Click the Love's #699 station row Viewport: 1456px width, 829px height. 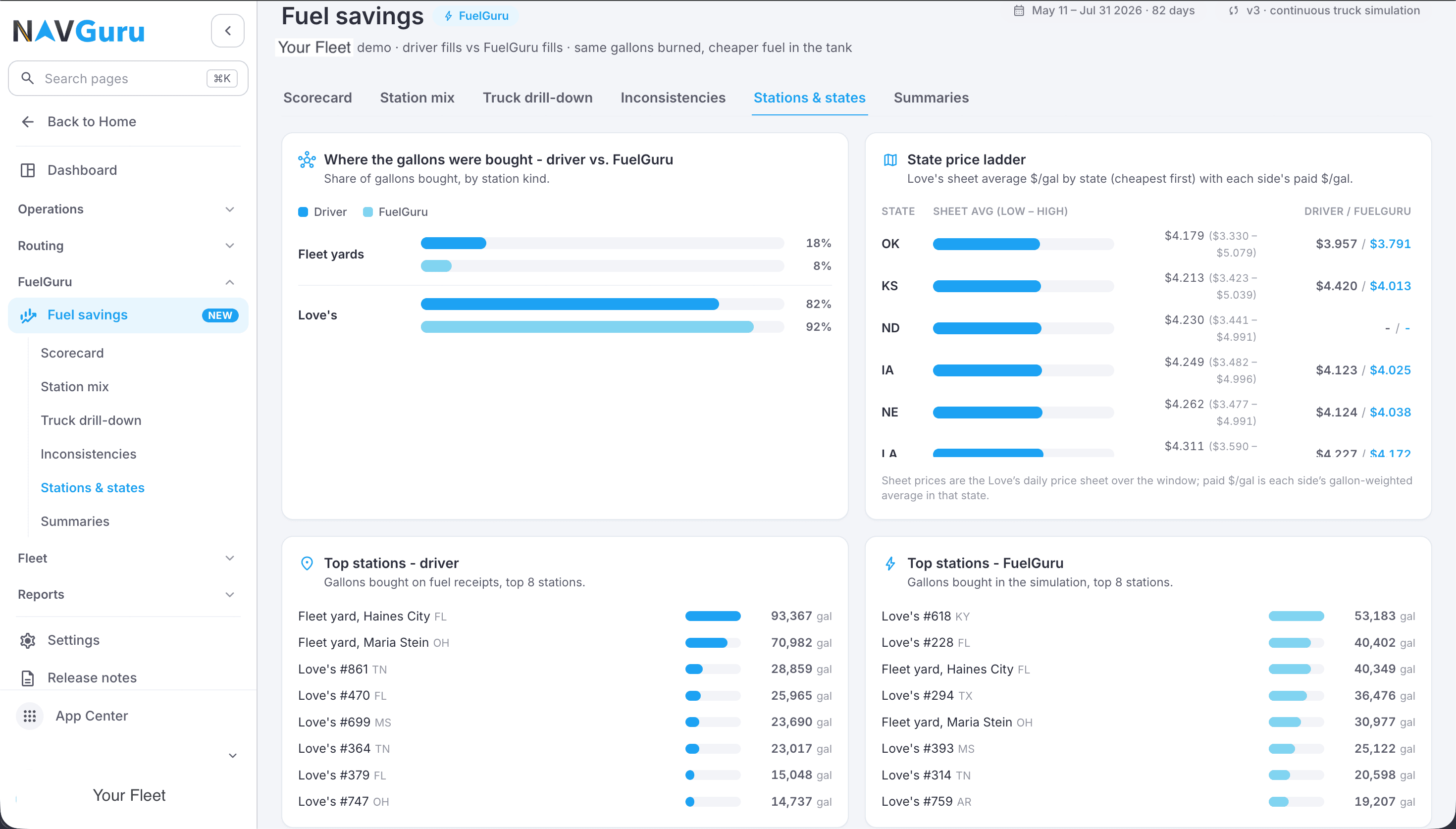[565, 723]
